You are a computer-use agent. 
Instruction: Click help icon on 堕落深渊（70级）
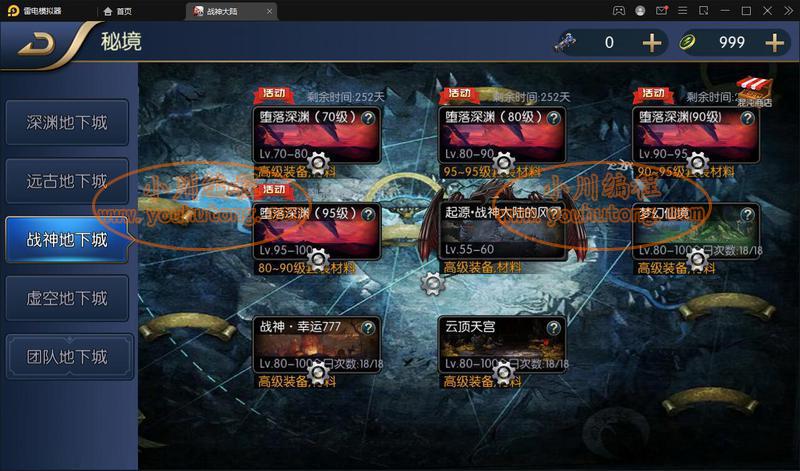tap(368, 118)
